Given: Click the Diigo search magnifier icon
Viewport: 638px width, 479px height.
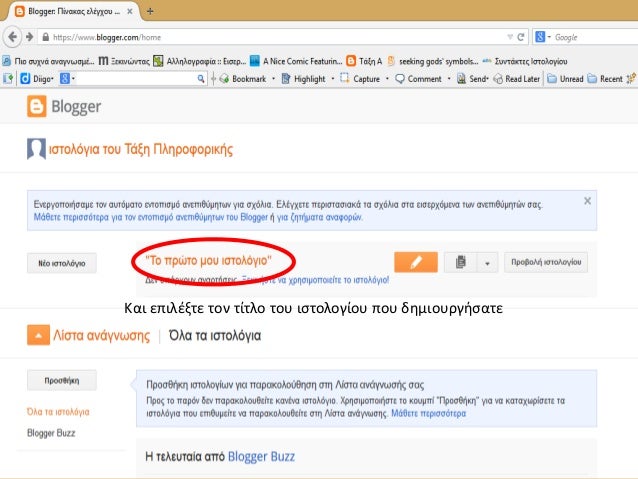Looking at the screenshot, I should coord(201,79).
